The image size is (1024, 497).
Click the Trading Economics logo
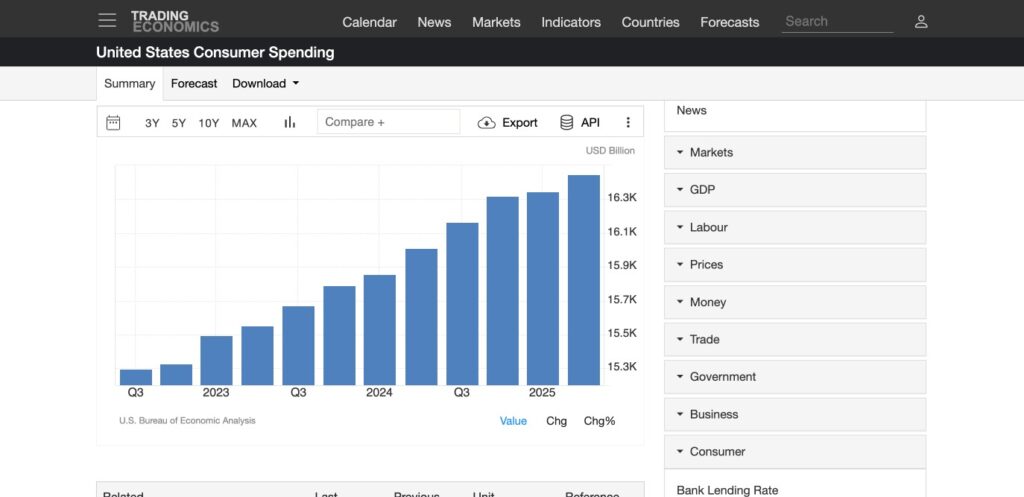click(x=175, y=21)
